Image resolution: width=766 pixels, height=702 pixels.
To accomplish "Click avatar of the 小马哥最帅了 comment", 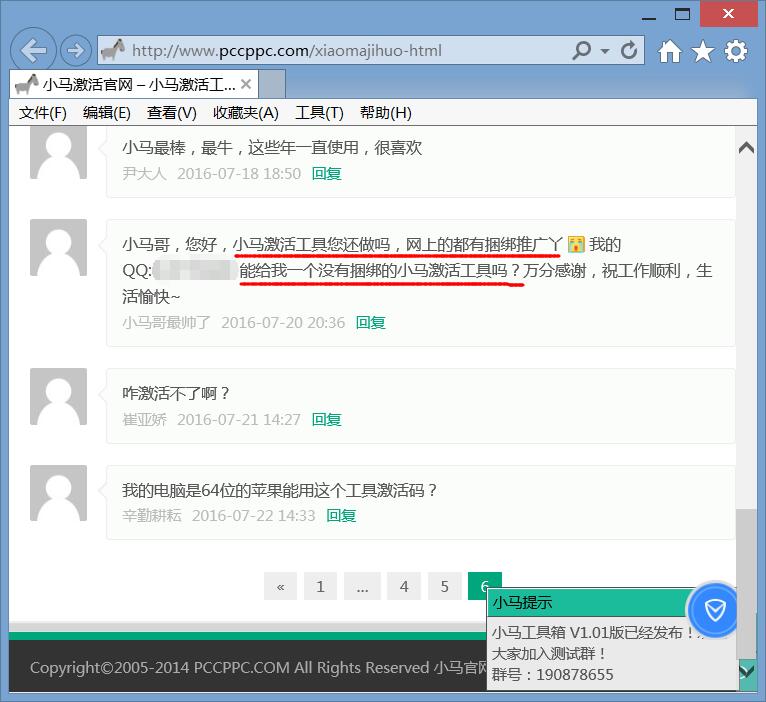I will [59, 248].
